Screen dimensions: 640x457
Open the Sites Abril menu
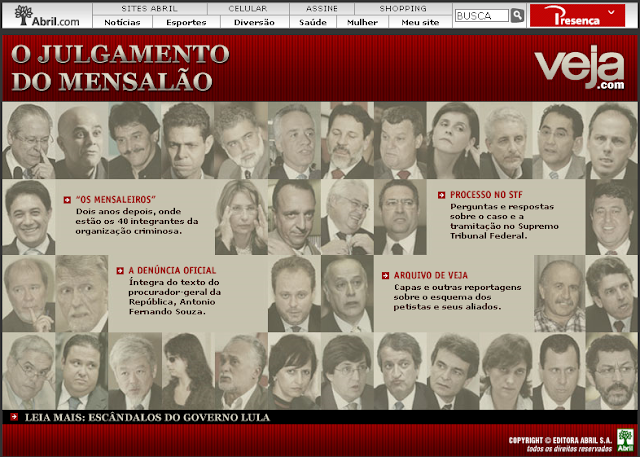tap(149, 9)
